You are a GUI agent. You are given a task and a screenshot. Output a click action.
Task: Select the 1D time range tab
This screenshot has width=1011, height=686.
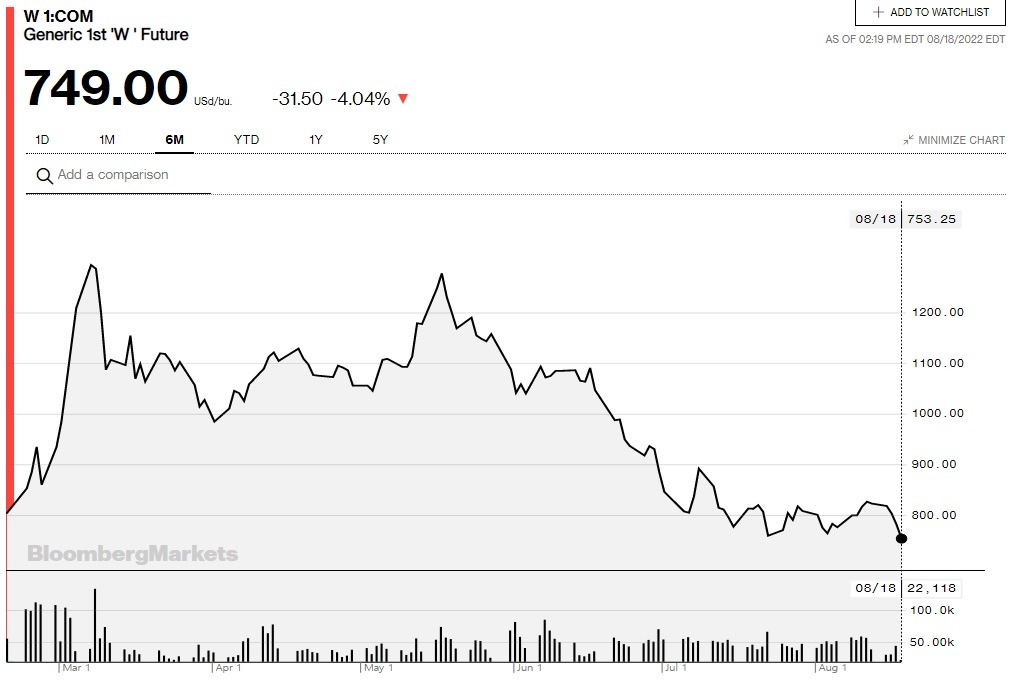point(42,140)
